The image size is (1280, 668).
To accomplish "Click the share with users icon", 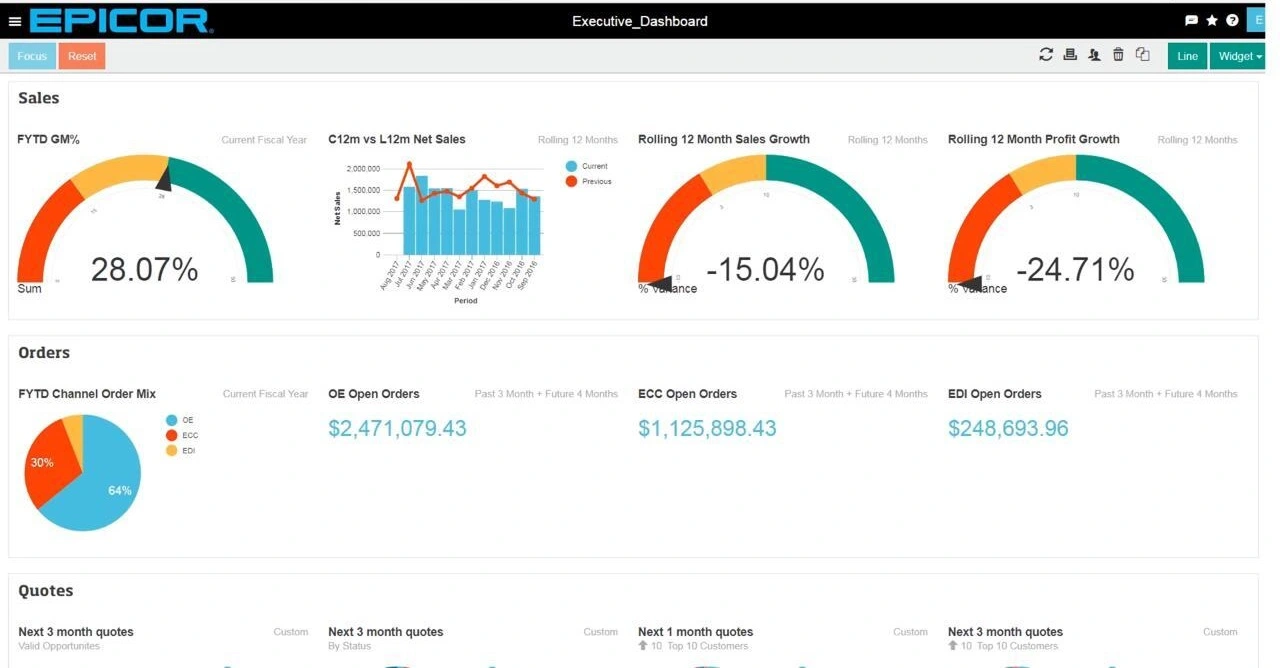I will 1094,55.
